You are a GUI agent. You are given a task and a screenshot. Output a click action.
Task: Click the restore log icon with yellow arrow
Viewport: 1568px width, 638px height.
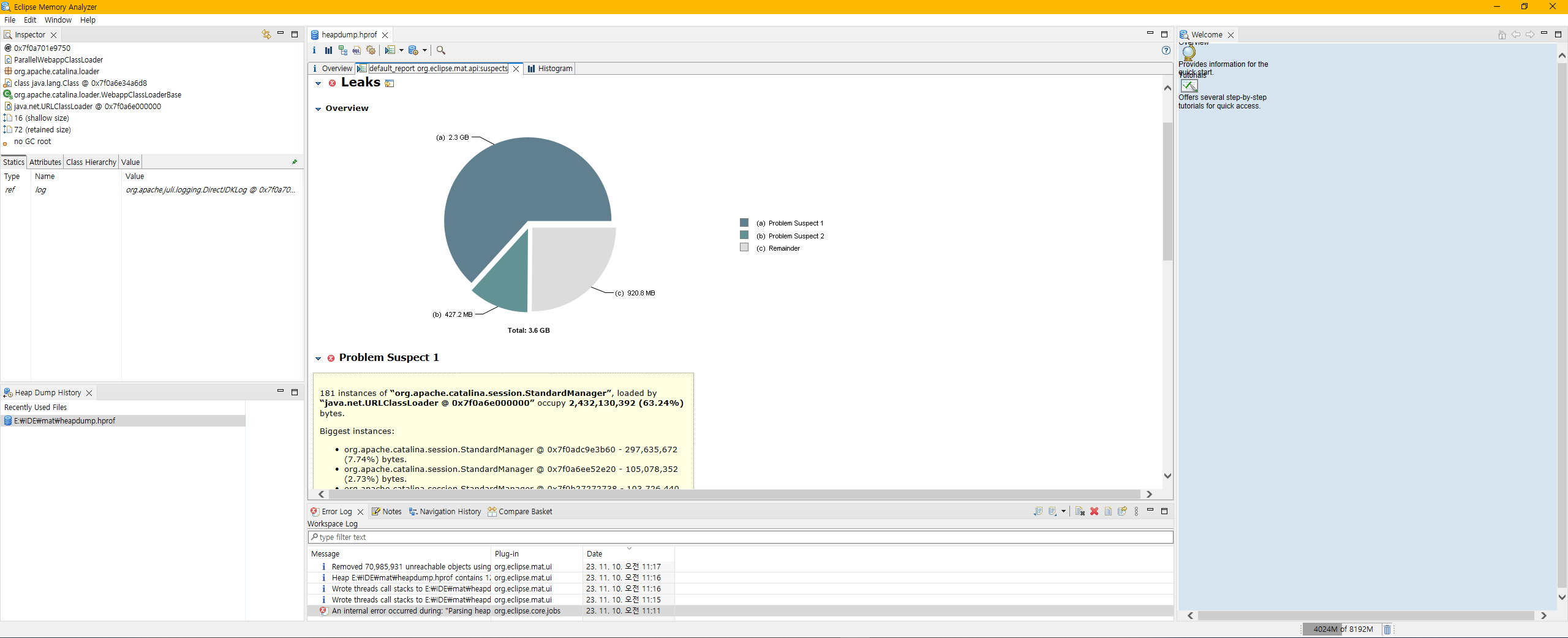pos(1122,511)
